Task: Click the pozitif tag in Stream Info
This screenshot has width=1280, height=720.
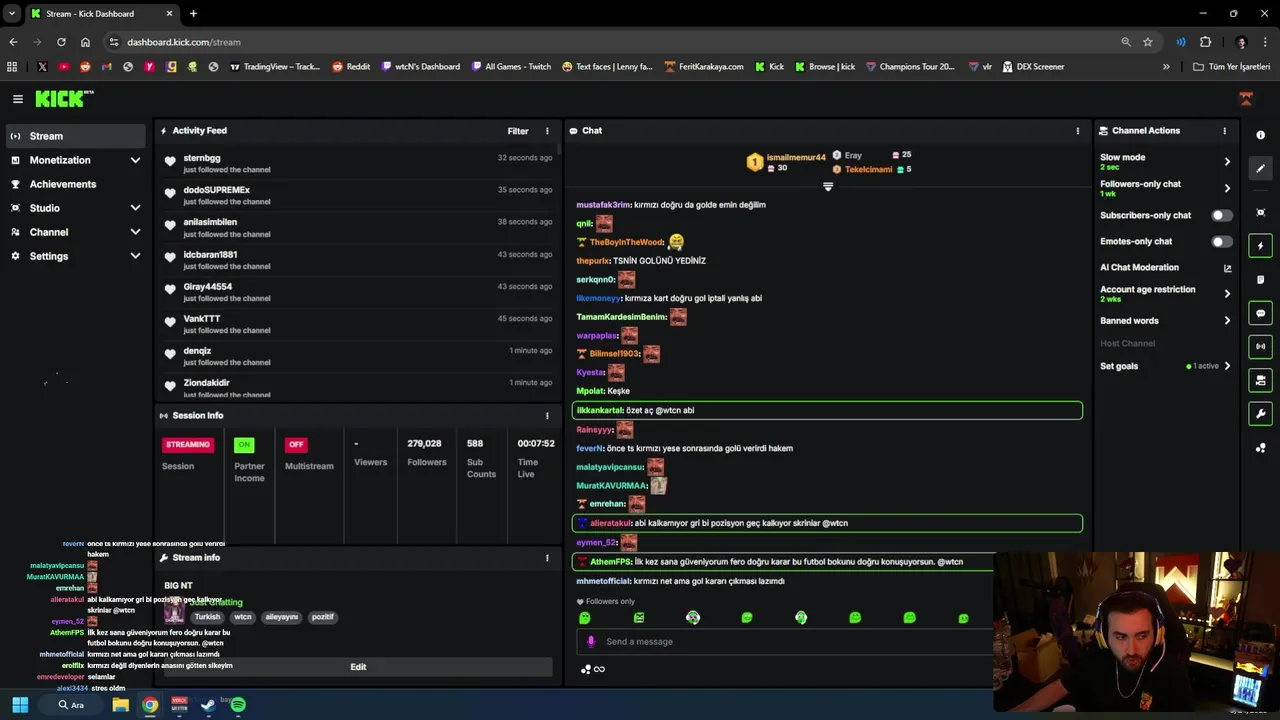Action: [322, 617]
